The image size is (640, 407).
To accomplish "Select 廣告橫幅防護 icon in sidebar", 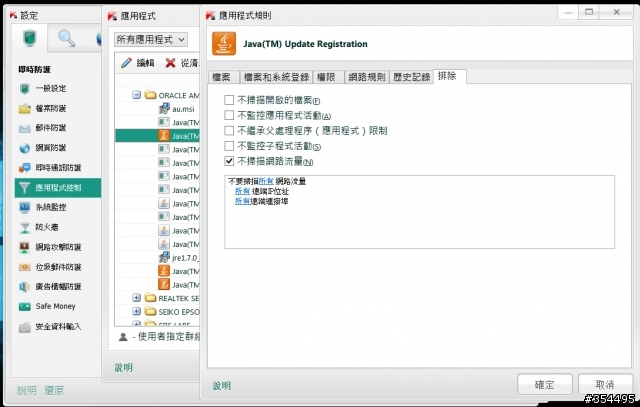I will coord(24,287).
